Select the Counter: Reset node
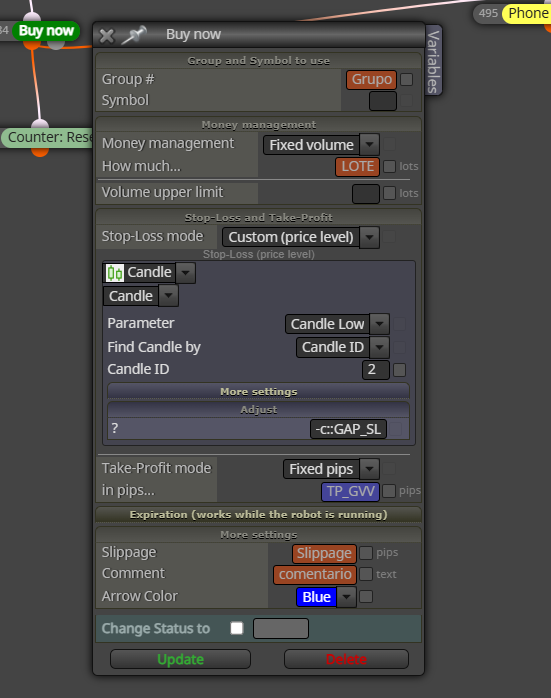551x698 pixels. point(47,138)
